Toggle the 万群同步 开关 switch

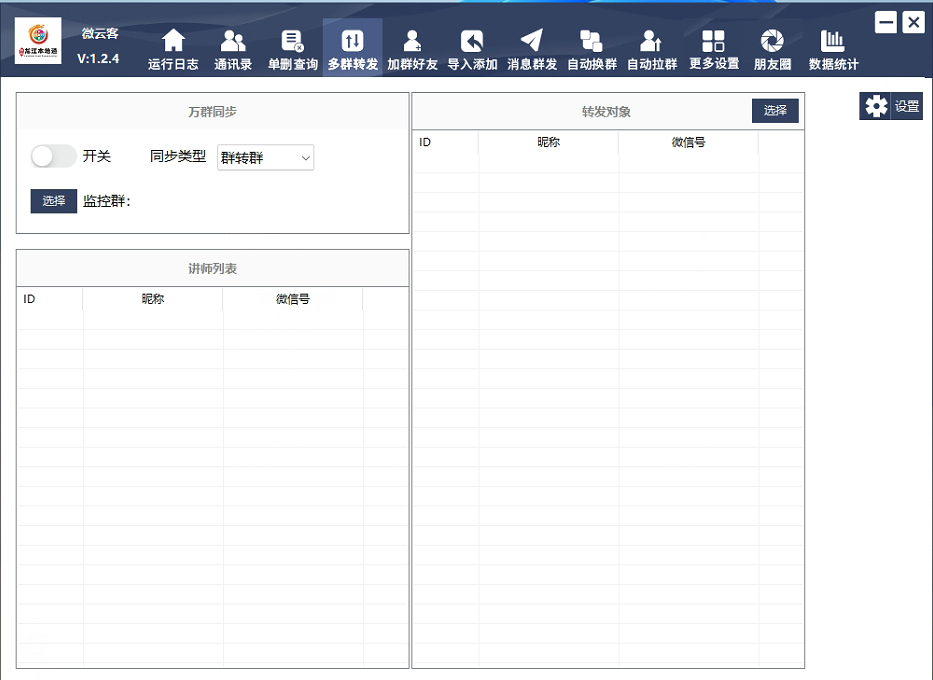(53, 156)
